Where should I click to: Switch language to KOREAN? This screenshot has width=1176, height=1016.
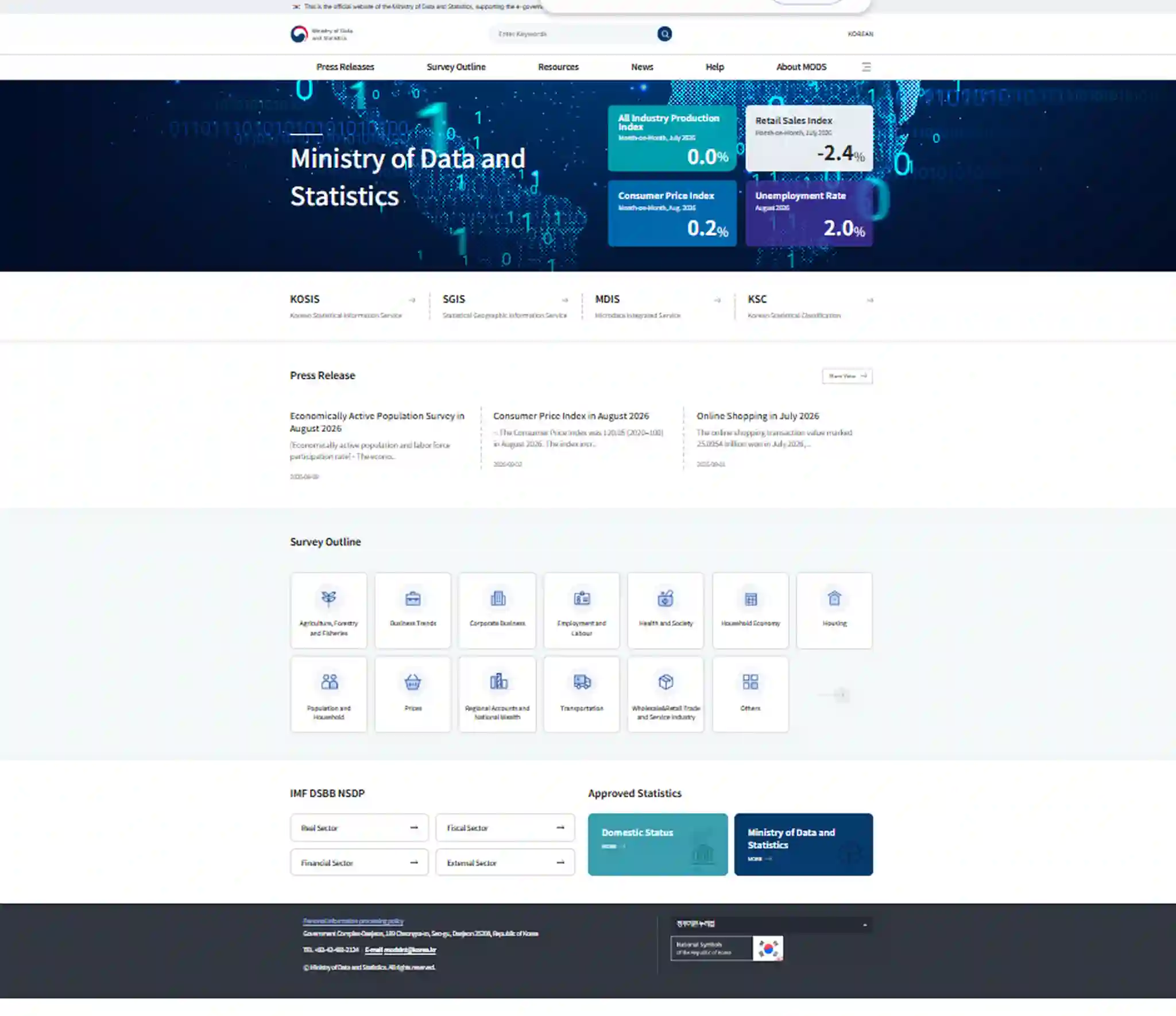pyautogui.click(x=860, y=34)
